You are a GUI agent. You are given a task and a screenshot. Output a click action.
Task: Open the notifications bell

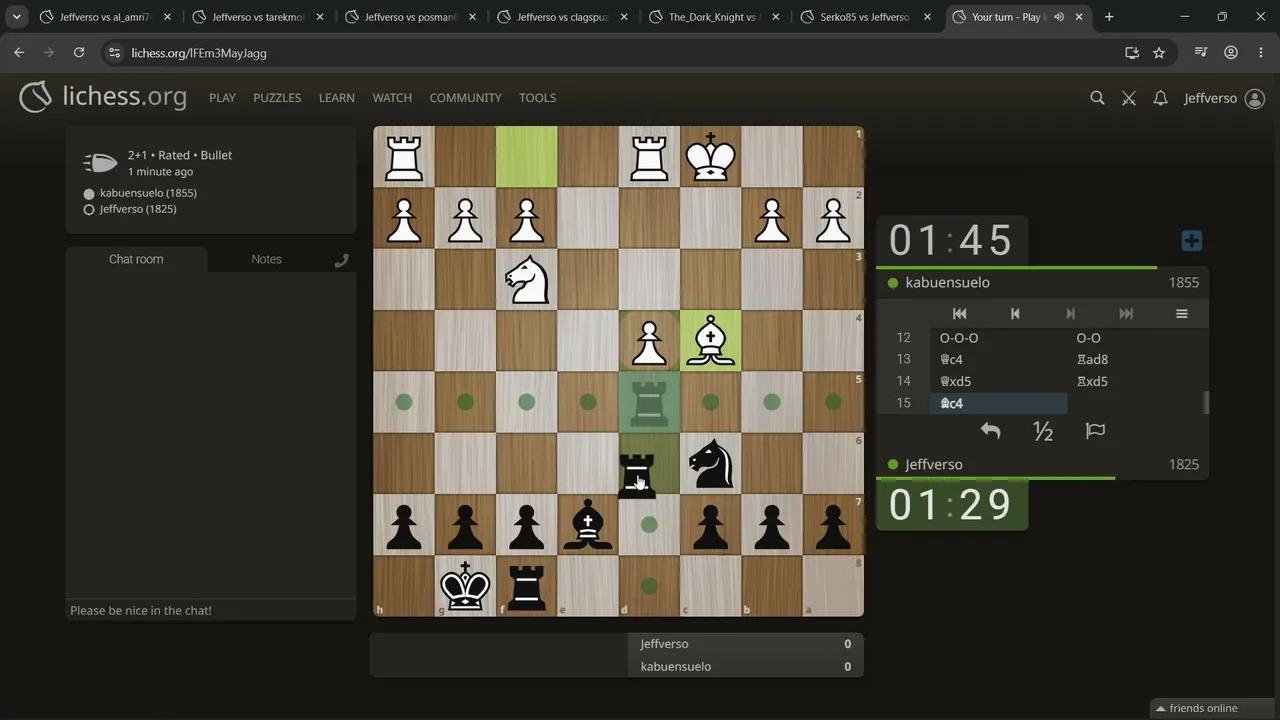(1160, 98)
